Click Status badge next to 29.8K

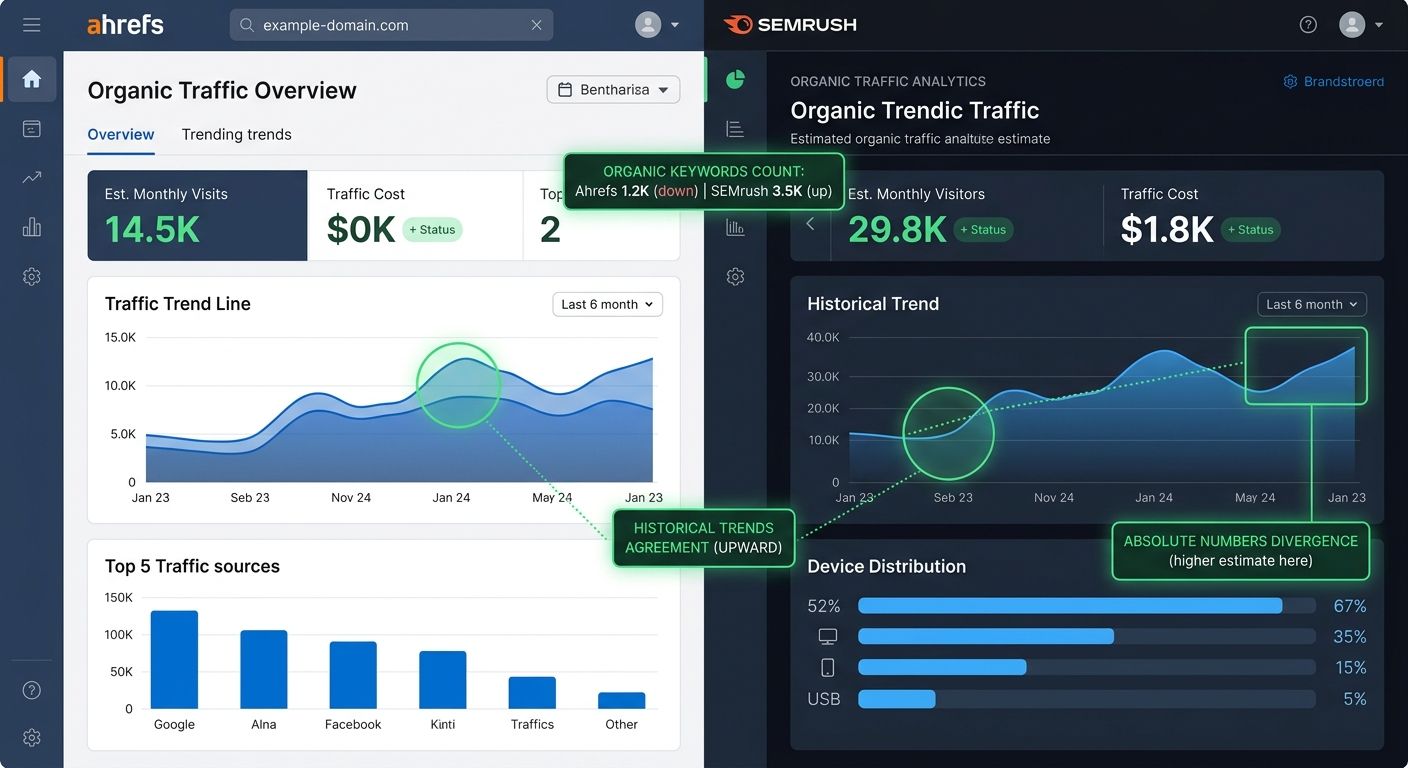983,229
